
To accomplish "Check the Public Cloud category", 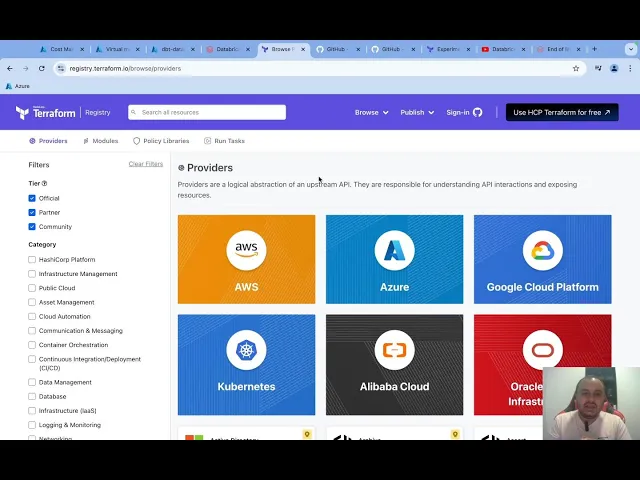I will point(32,288).
